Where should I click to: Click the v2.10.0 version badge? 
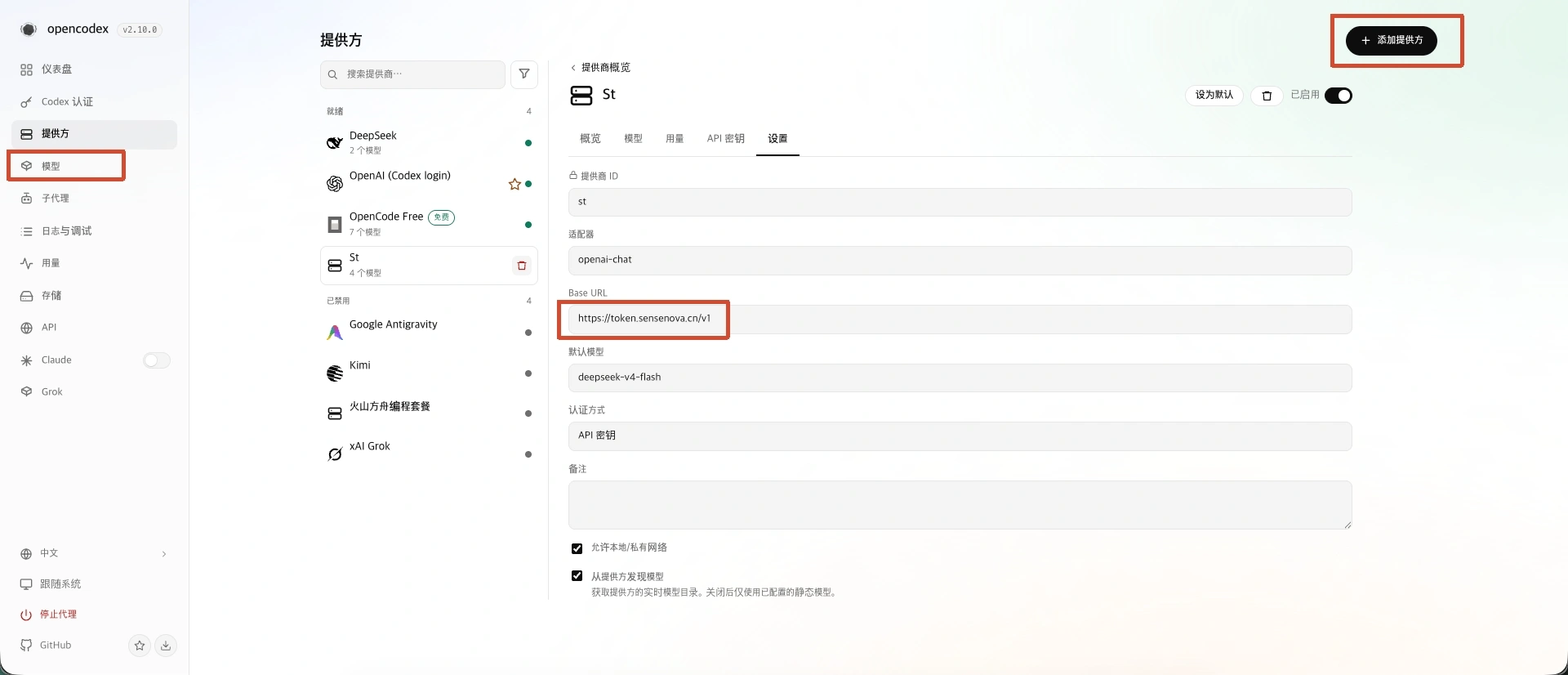tap(140, 30)
